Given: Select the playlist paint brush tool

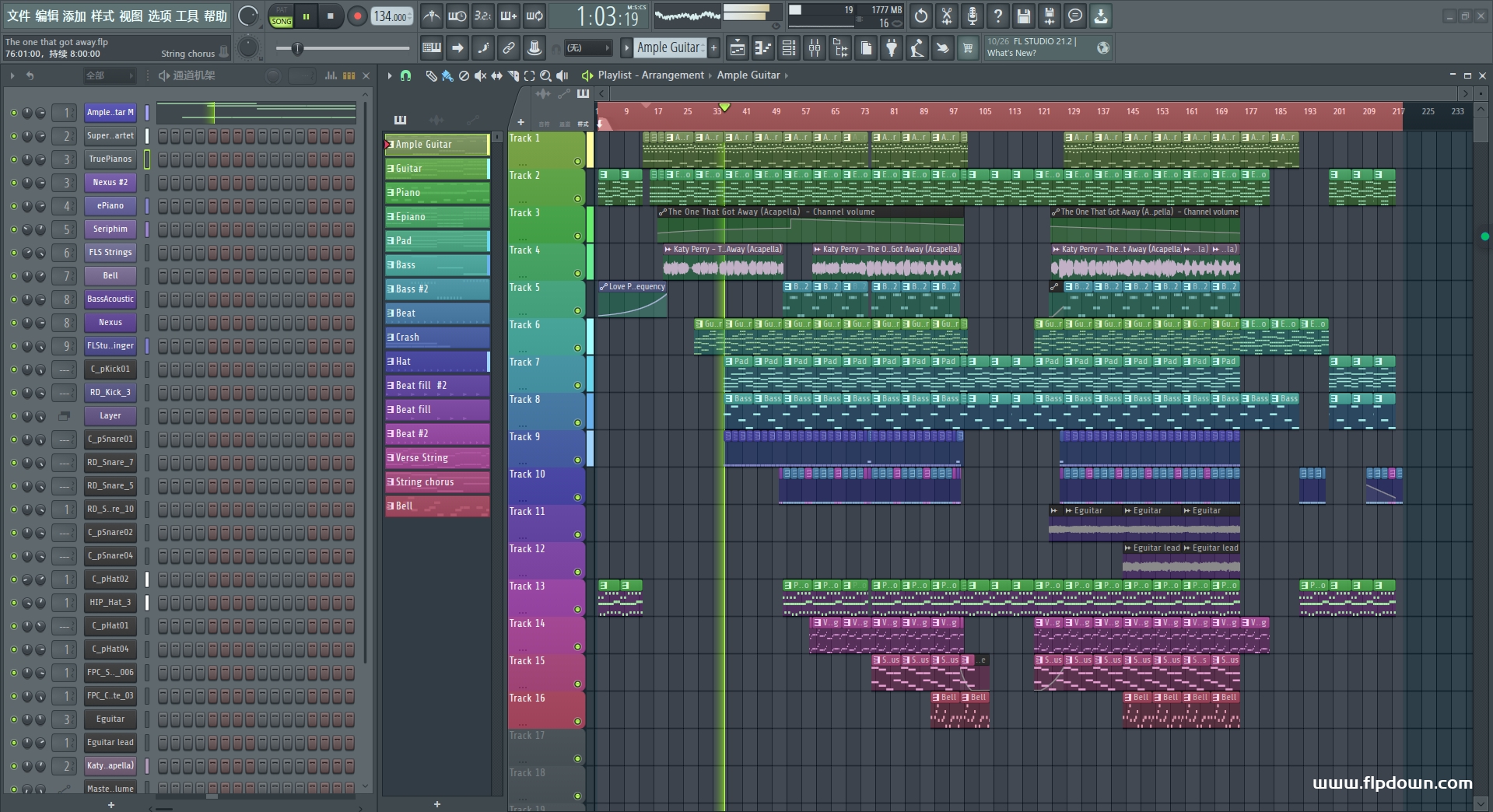Looking at the screenshot, I should [x=447, y=75].
